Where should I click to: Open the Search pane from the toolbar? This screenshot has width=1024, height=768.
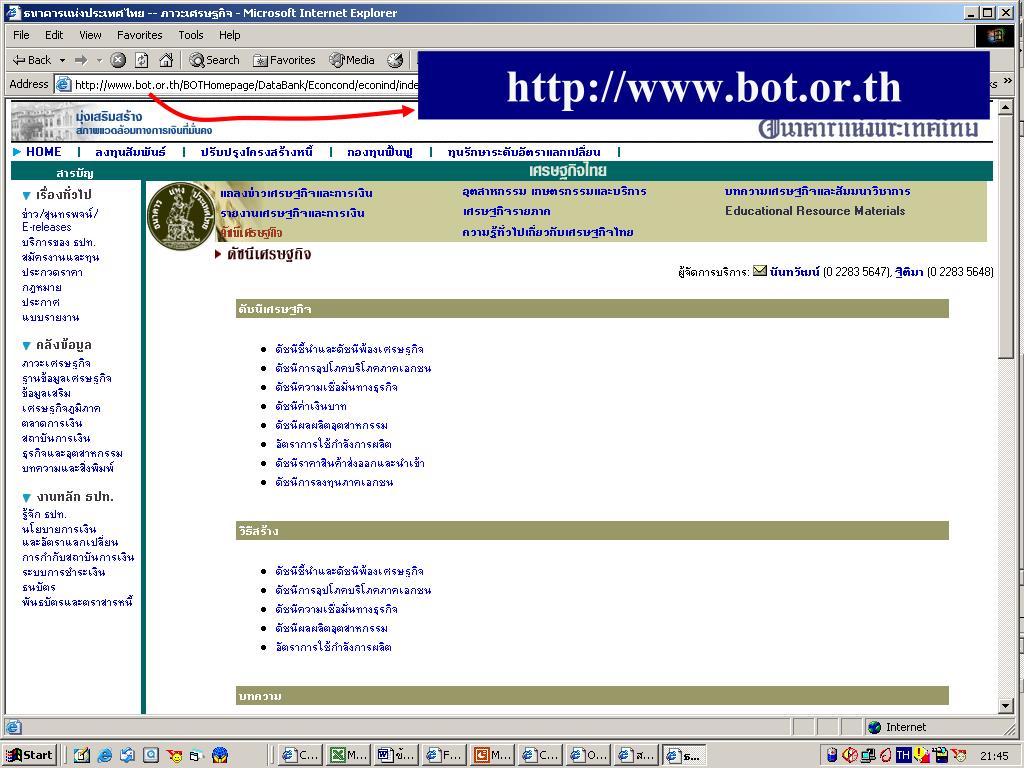(x=214, y=60)
